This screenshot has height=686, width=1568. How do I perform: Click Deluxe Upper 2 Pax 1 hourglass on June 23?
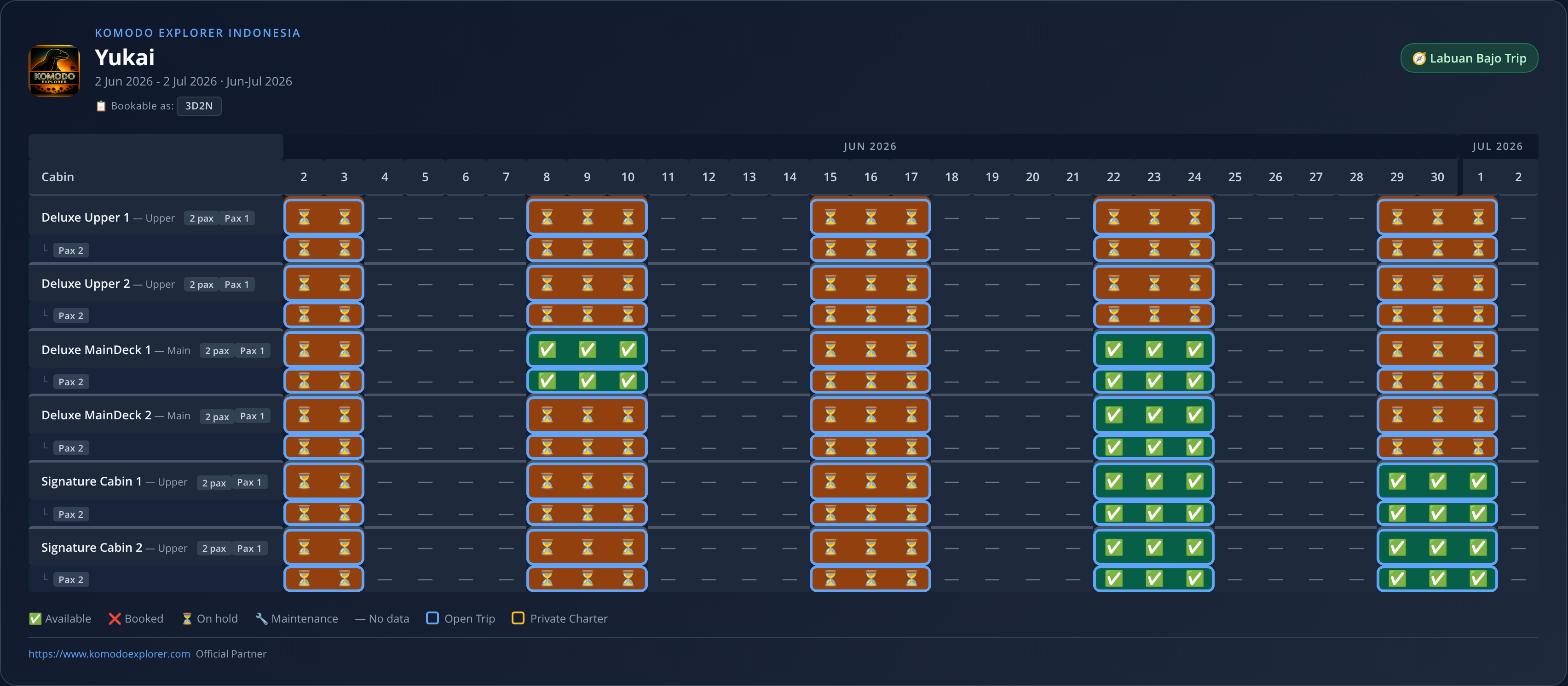click(1154, 283)
